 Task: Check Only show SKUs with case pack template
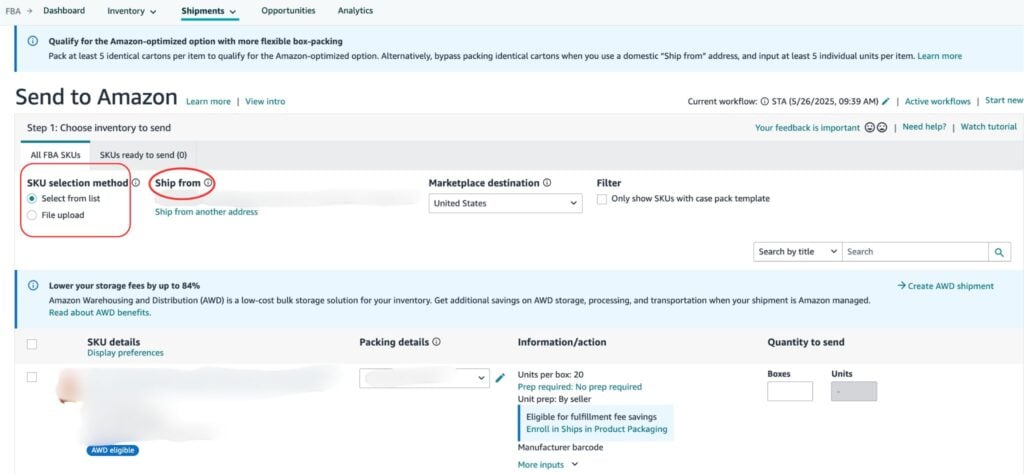point(602,199)
